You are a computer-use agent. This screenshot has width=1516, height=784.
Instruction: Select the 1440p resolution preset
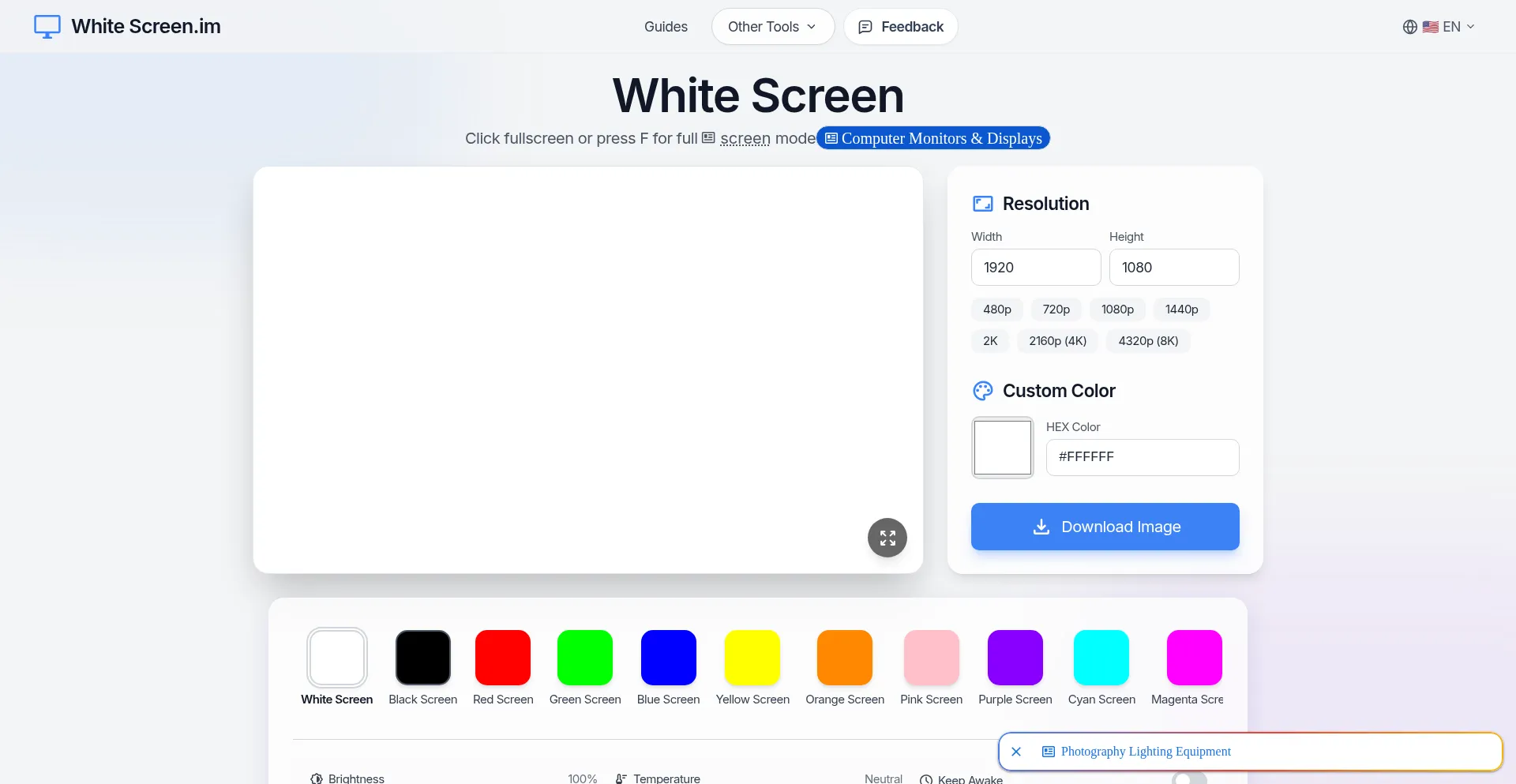tap(1182, 309)
